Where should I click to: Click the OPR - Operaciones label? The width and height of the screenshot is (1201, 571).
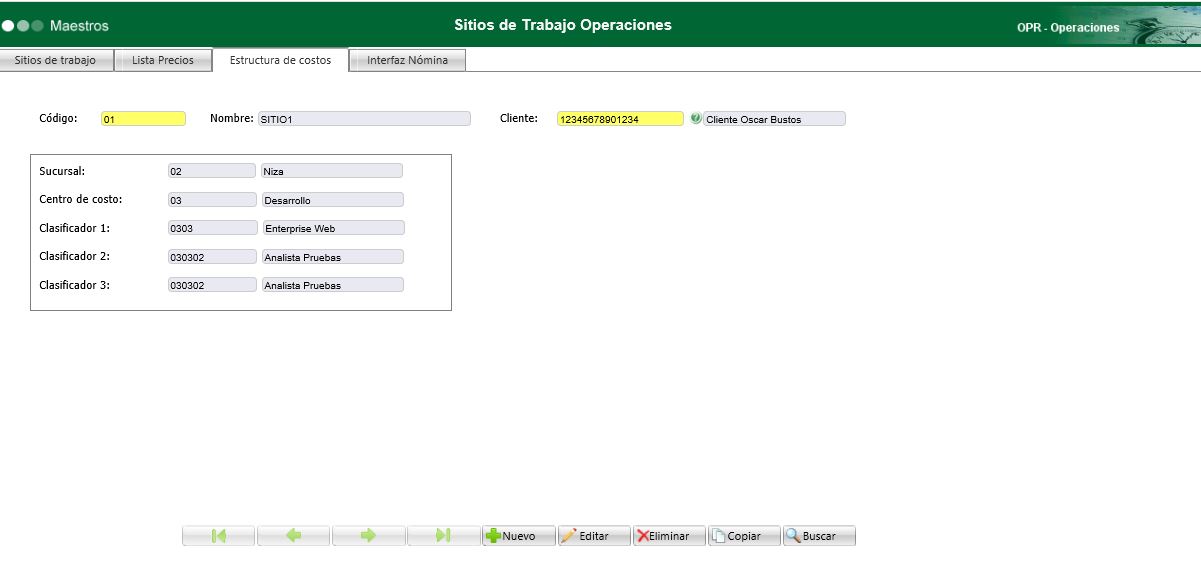click(1068, 28)
